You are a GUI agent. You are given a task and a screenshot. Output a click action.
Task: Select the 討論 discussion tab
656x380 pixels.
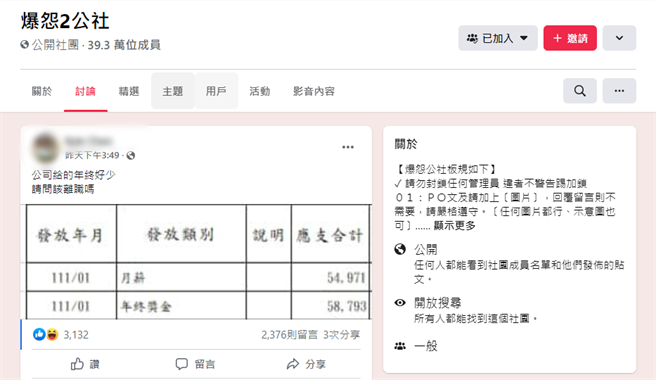85,91
